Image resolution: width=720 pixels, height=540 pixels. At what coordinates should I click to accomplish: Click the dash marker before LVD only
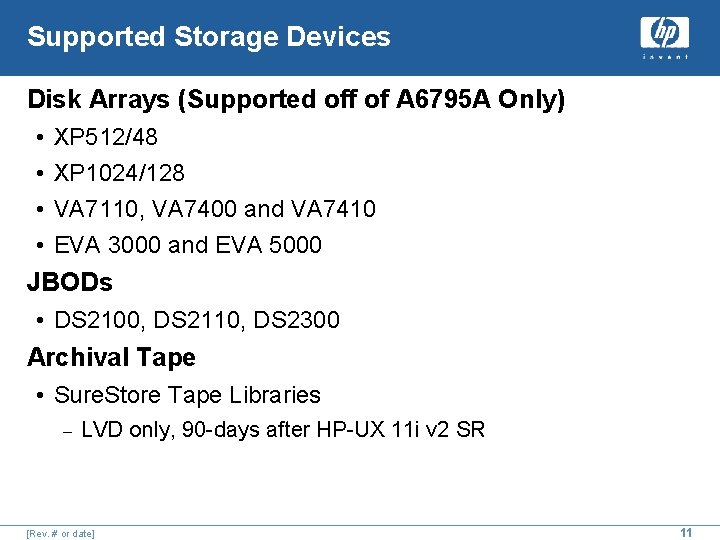point(68,432)
